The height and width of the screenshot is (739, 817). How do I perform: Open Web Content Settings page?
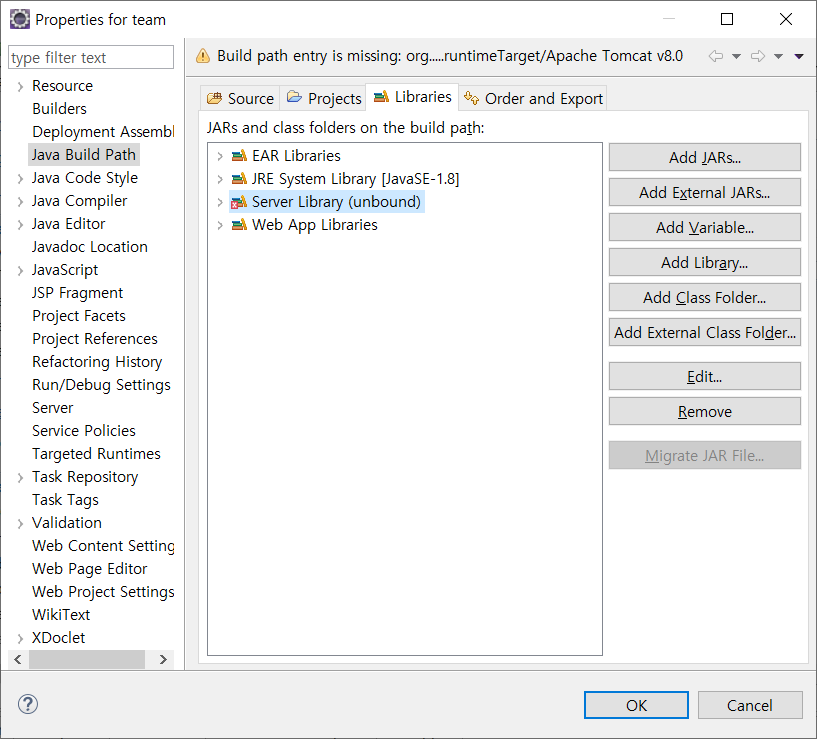[103, 546]
